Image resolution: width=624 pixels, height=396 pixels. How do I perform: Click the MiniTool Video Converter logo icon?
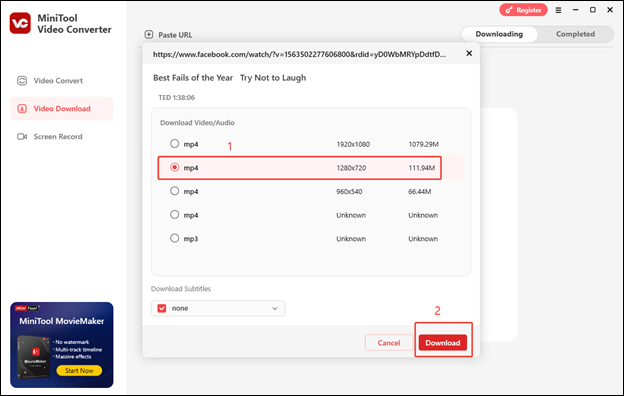click(20, 23)
